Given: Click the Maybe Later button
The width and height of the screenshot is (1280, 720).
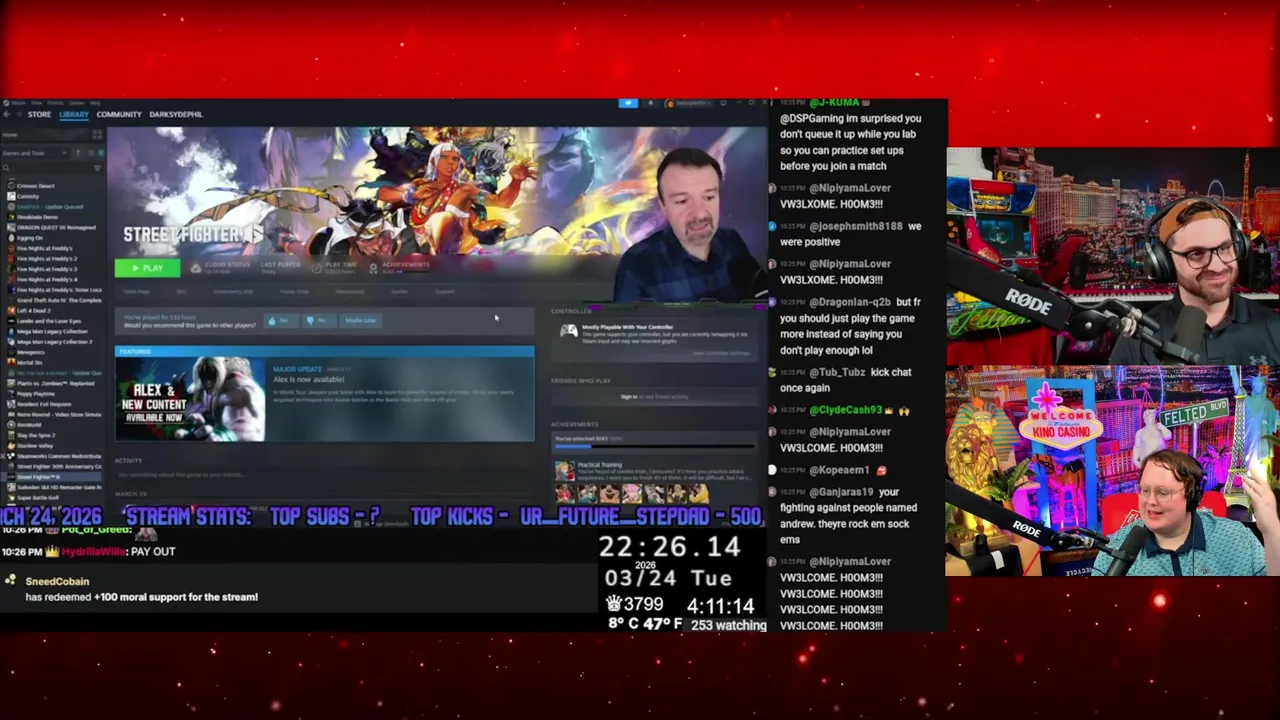Looking at the screenshot, I should [361, 320].
